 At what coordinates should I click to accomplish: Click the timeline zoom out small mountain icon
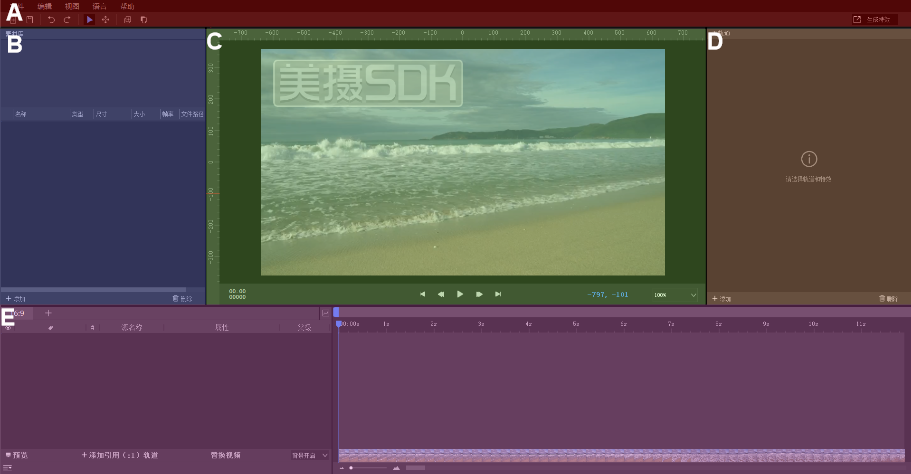[x=342, y=468]
